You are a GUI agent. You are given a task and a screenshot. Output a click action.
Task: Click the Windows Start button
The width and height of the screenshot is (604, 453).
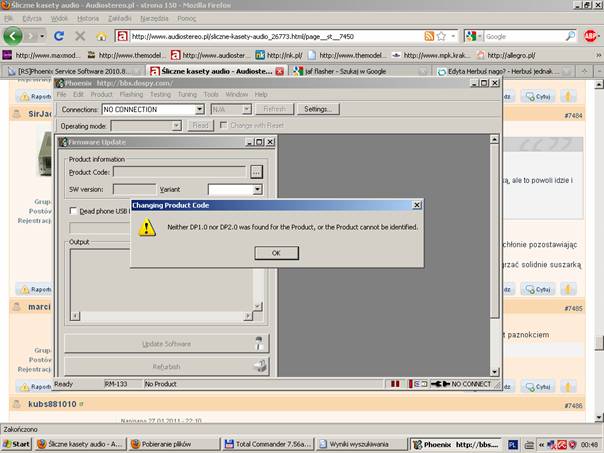(x=16, y=444)
